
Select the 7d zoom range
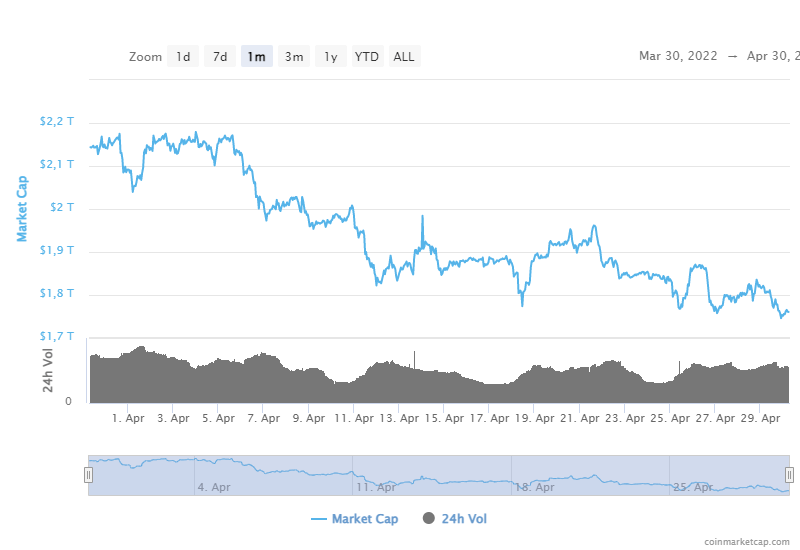[x=220, y=57]
